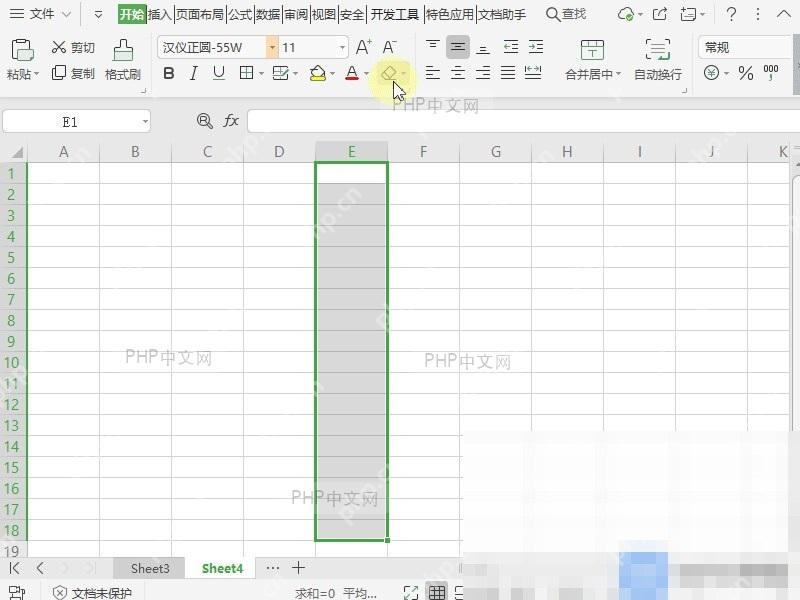Switch to the Formulas (公式) tab
The height and width of the screenshot is (600, 800).
click(240, 14)
